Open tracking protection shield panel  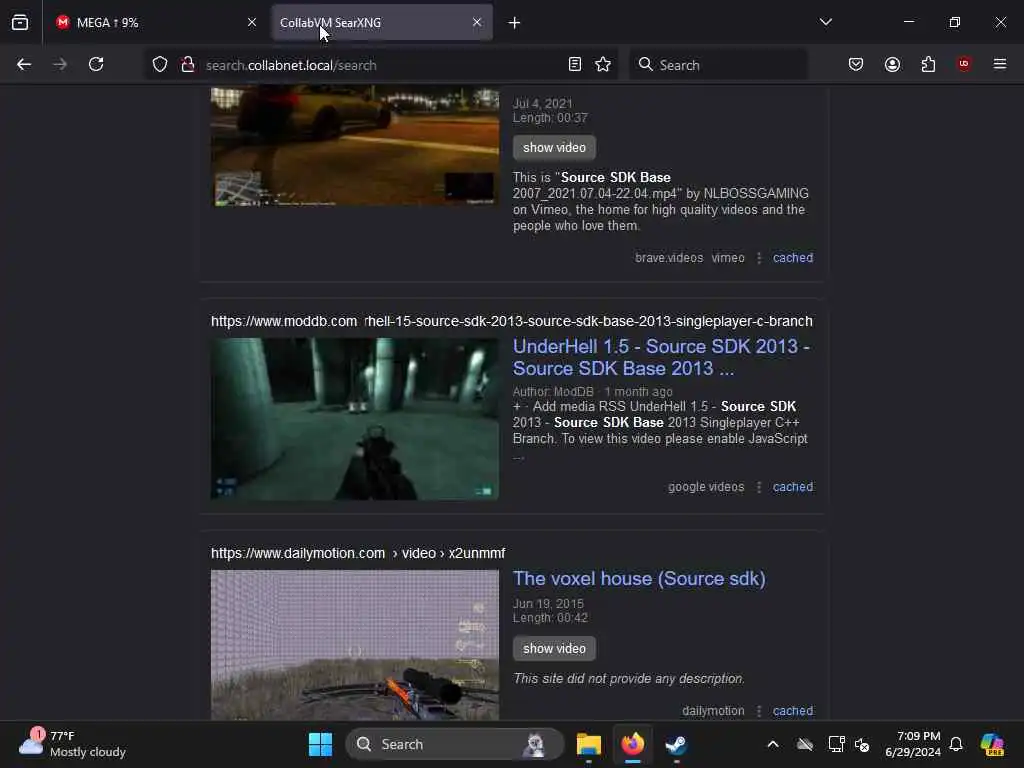160,64
